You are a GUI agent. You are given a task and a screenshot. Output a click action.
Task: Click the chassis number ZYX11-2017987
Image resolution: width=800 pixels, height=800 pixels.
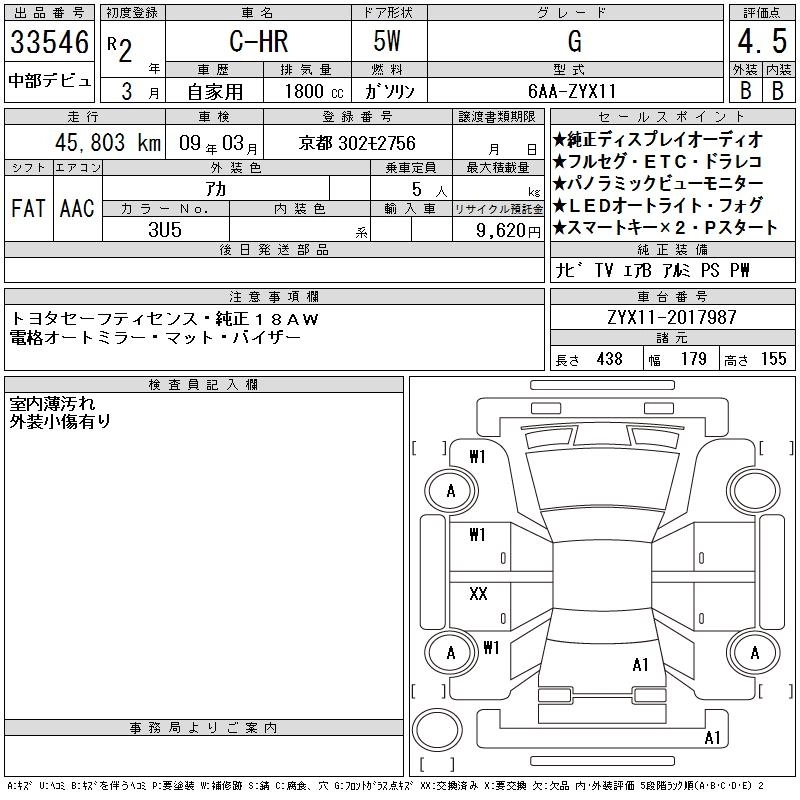point(672,317)
